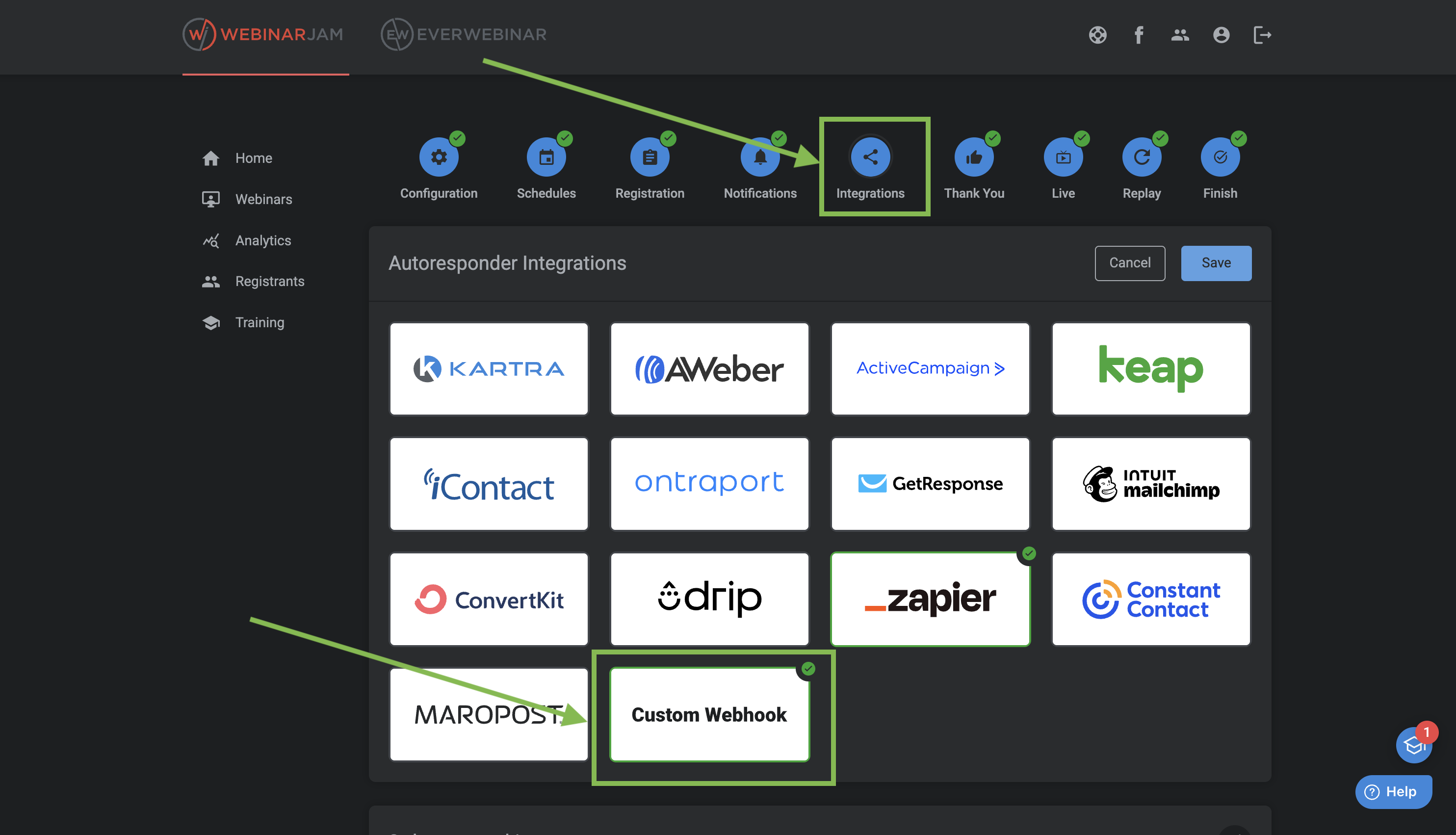Open the Live broadcast step icon
Viewport: 1456px width, 835px height.
(1063, 157)
